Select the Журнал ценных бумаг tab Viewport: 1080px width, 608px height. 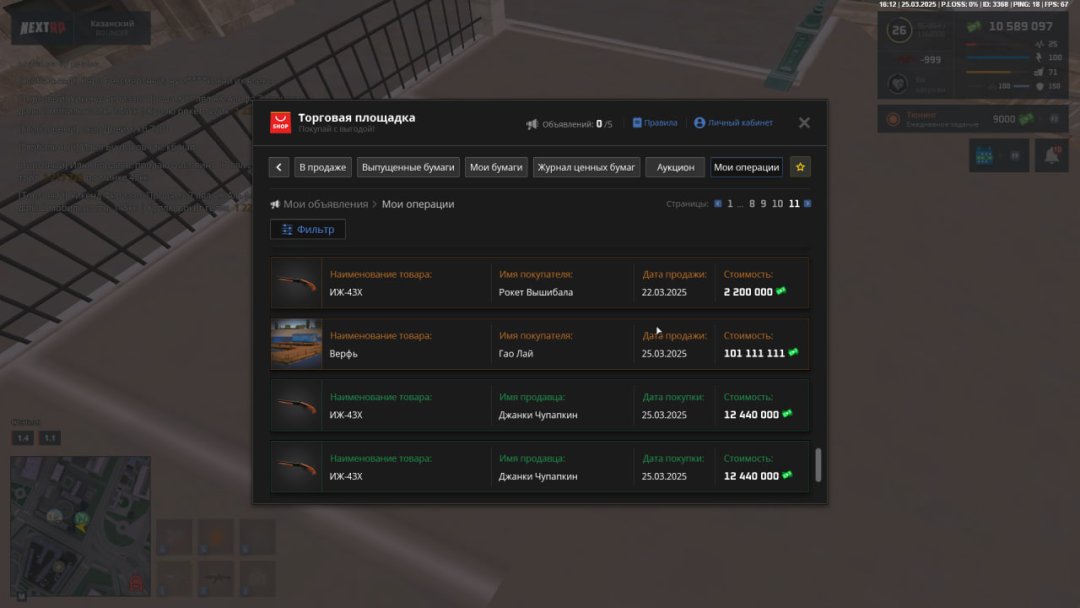coord(586,167)
